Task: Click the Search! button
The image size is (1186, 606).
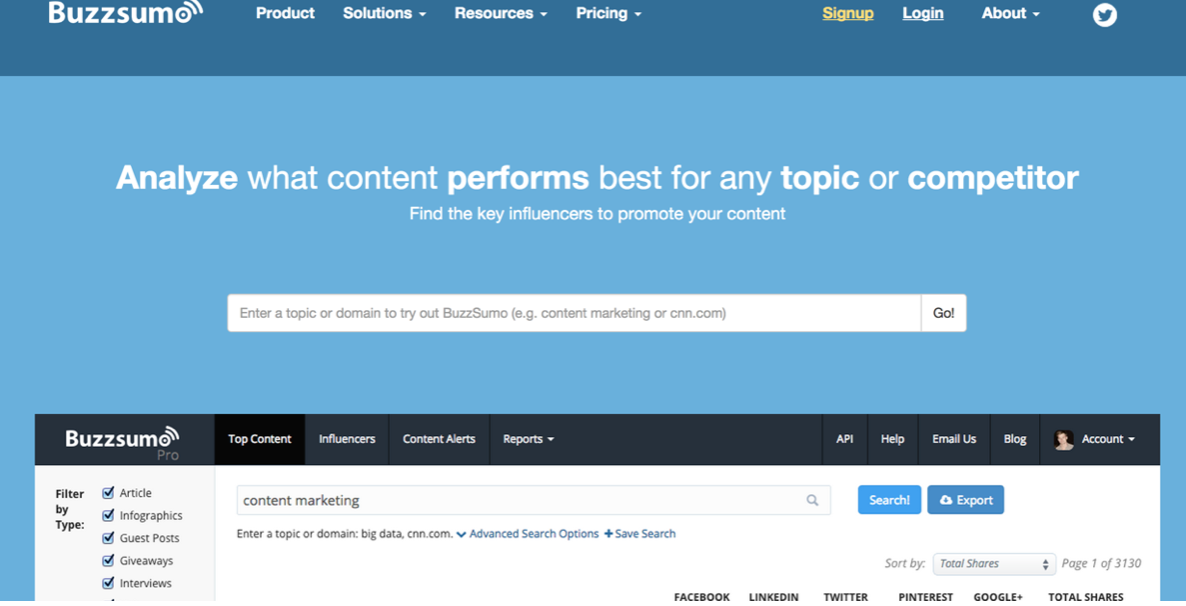Action: [x=890, y=500]
